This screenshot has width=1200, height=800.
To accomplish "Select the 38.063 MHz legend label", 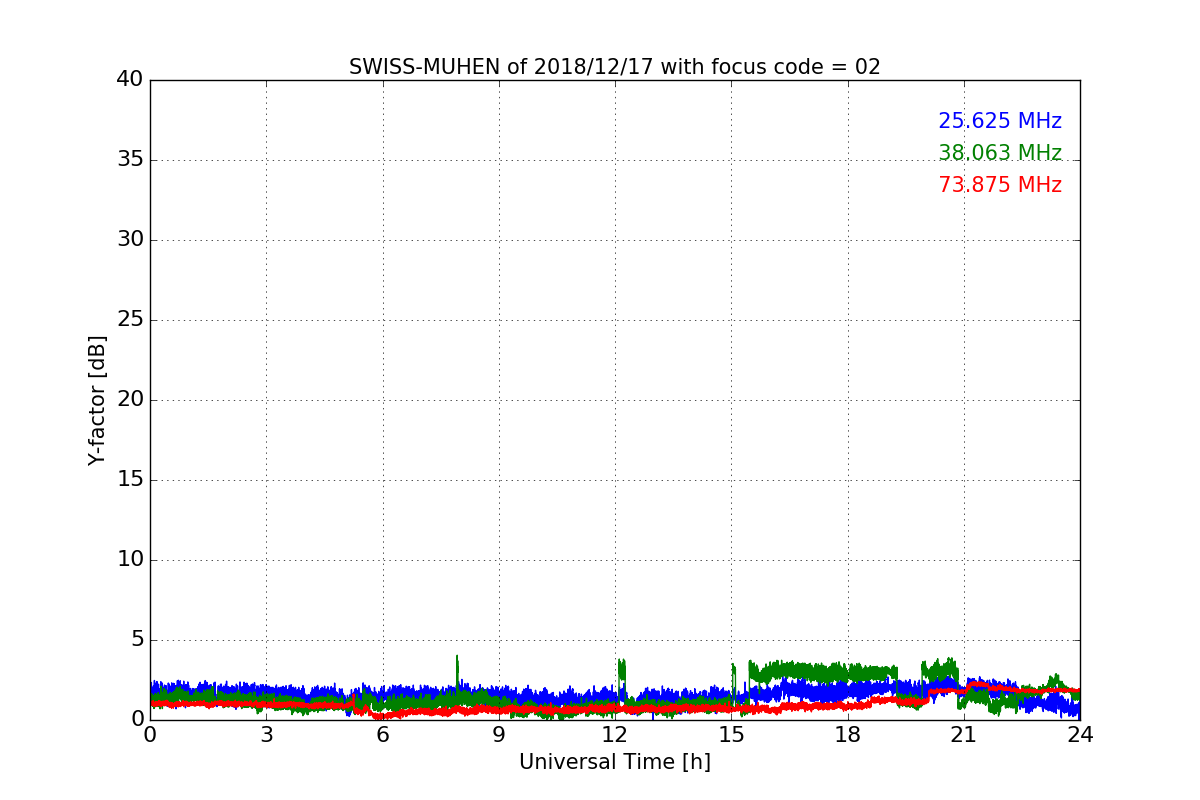I will coord(1000,153).
